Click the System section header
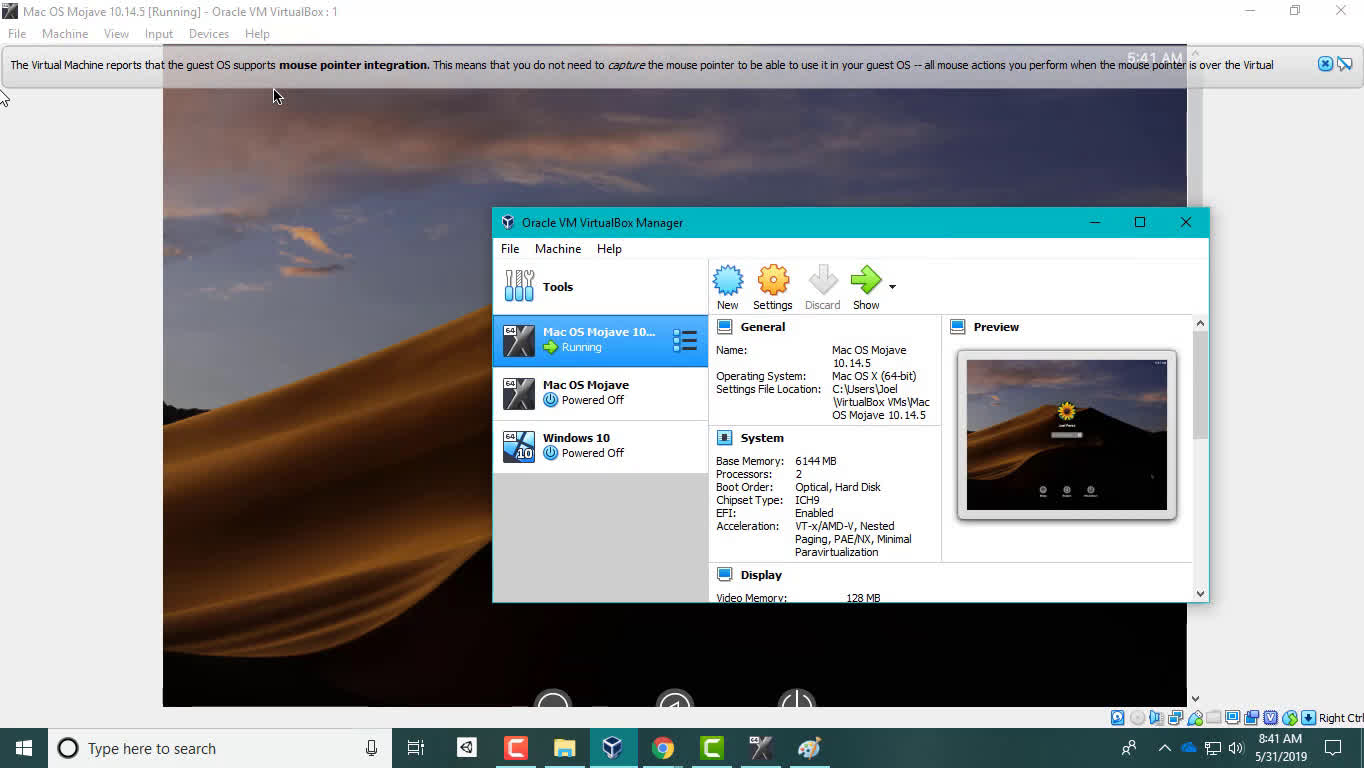 [762, 438]
